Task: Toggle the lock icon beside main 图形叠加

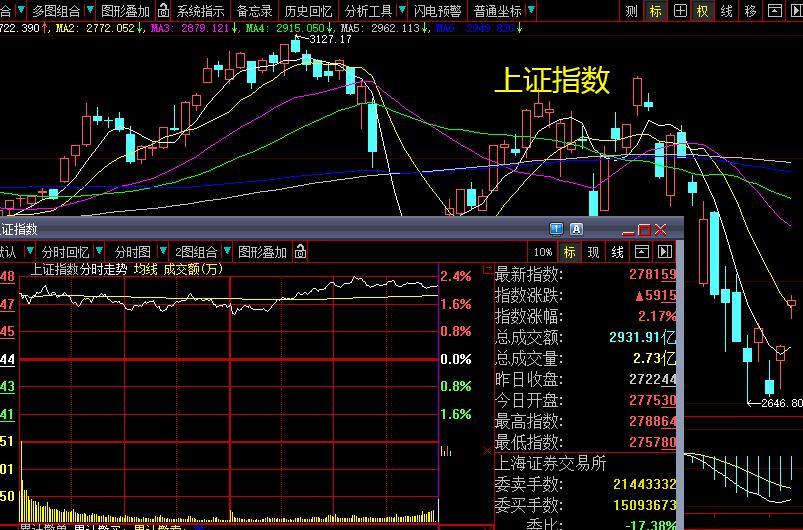Action: point(163,10)
